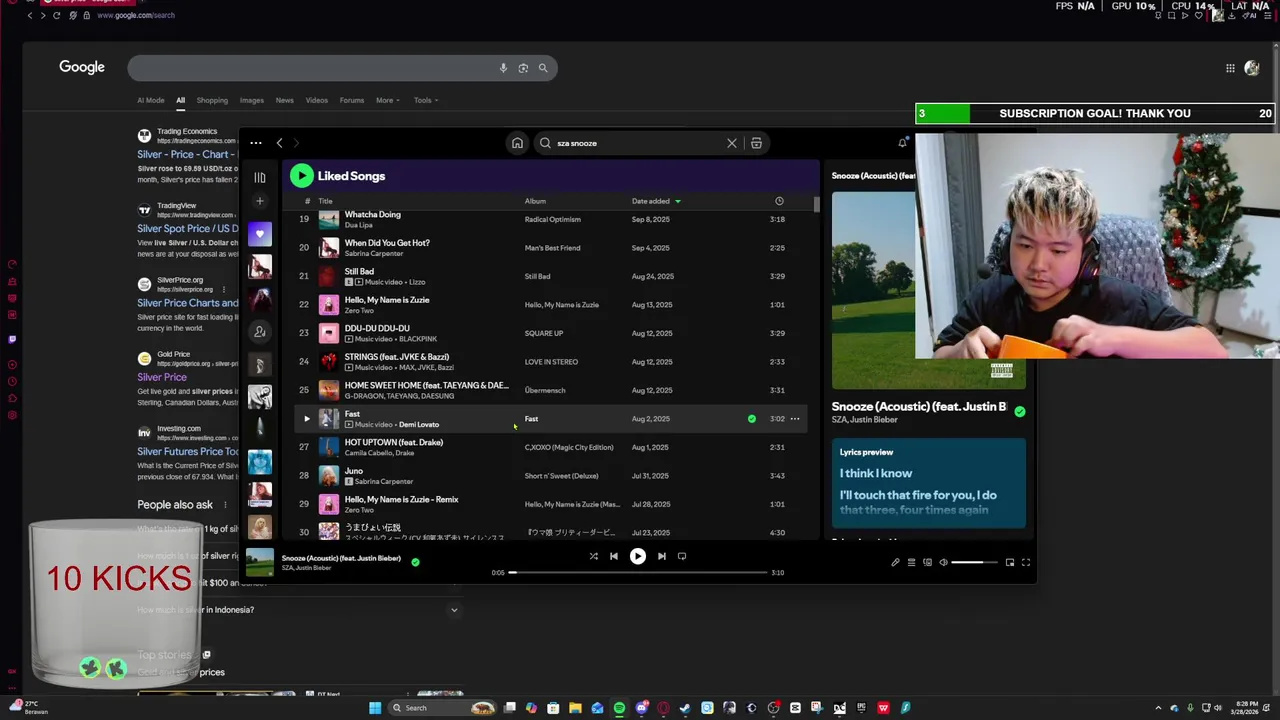Viewport: 1280px width, 720px height.
Task: Open the taskbar clock and date
Action: [x=1246, y=708]
